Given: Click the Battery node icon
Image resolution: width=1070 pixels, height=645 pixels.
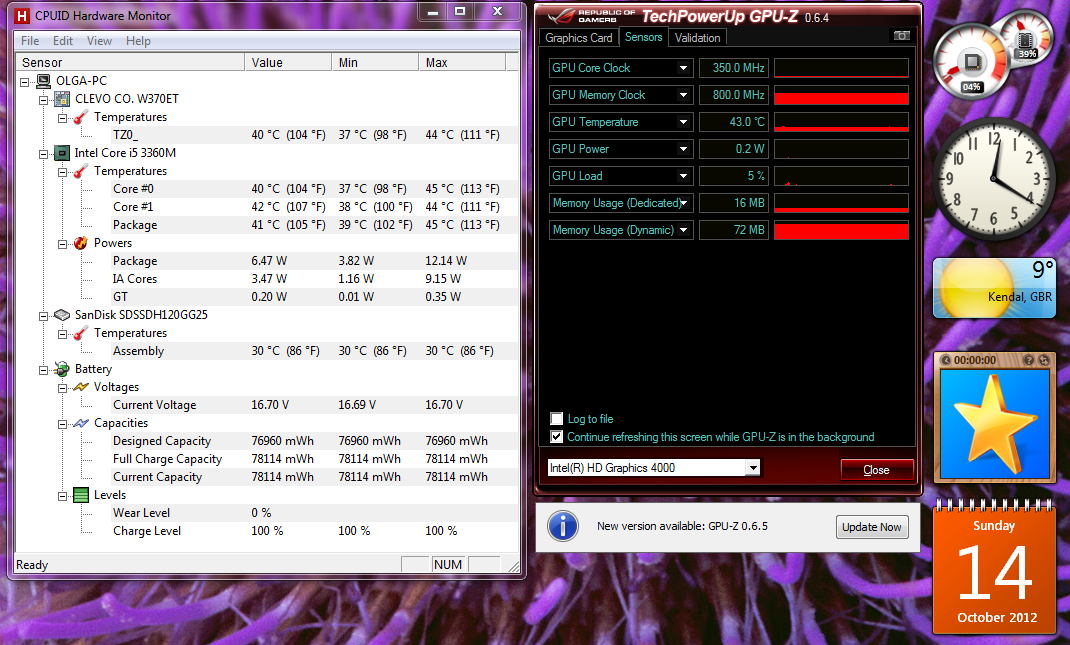Looking at the screenshot, I should pos(62,369).
